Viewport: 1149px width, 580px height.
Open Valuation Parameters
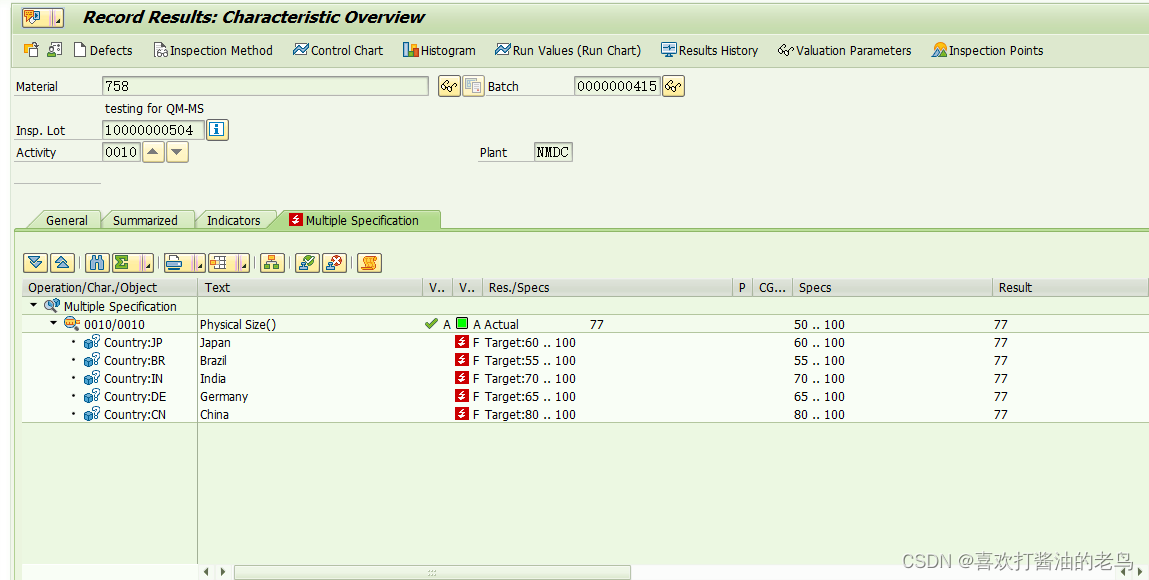coord(843,50)
